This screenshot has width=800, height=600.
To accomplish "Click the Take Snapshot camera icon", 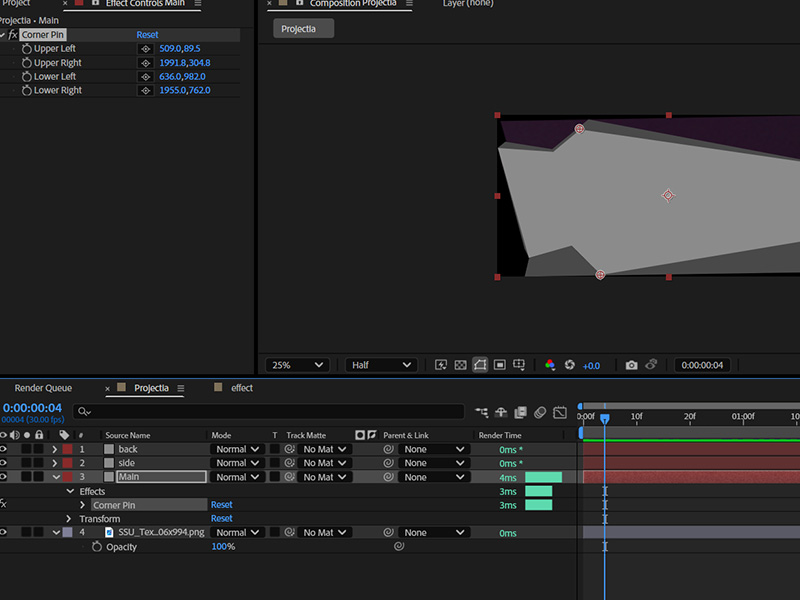I will pos(631,365).
